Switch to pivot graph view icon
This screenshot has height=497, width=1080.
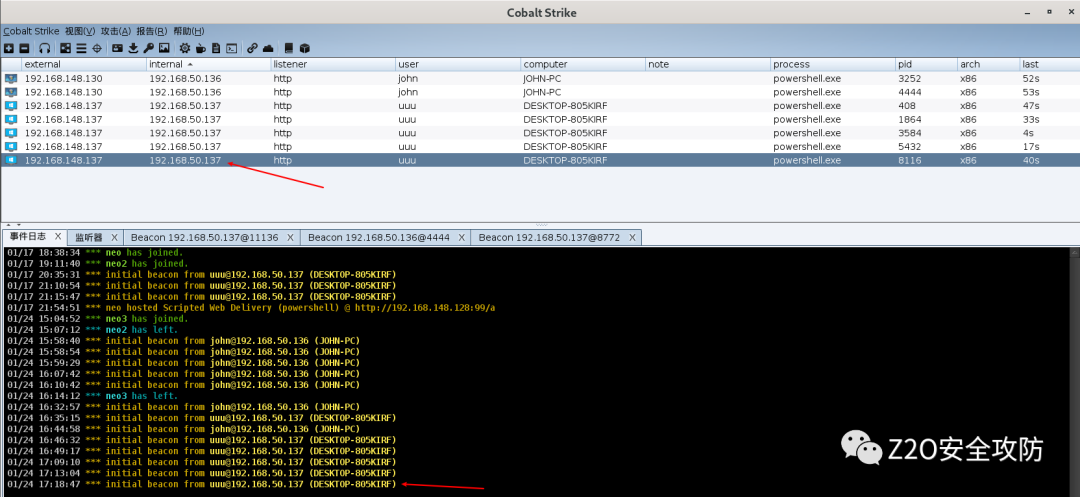65,48
